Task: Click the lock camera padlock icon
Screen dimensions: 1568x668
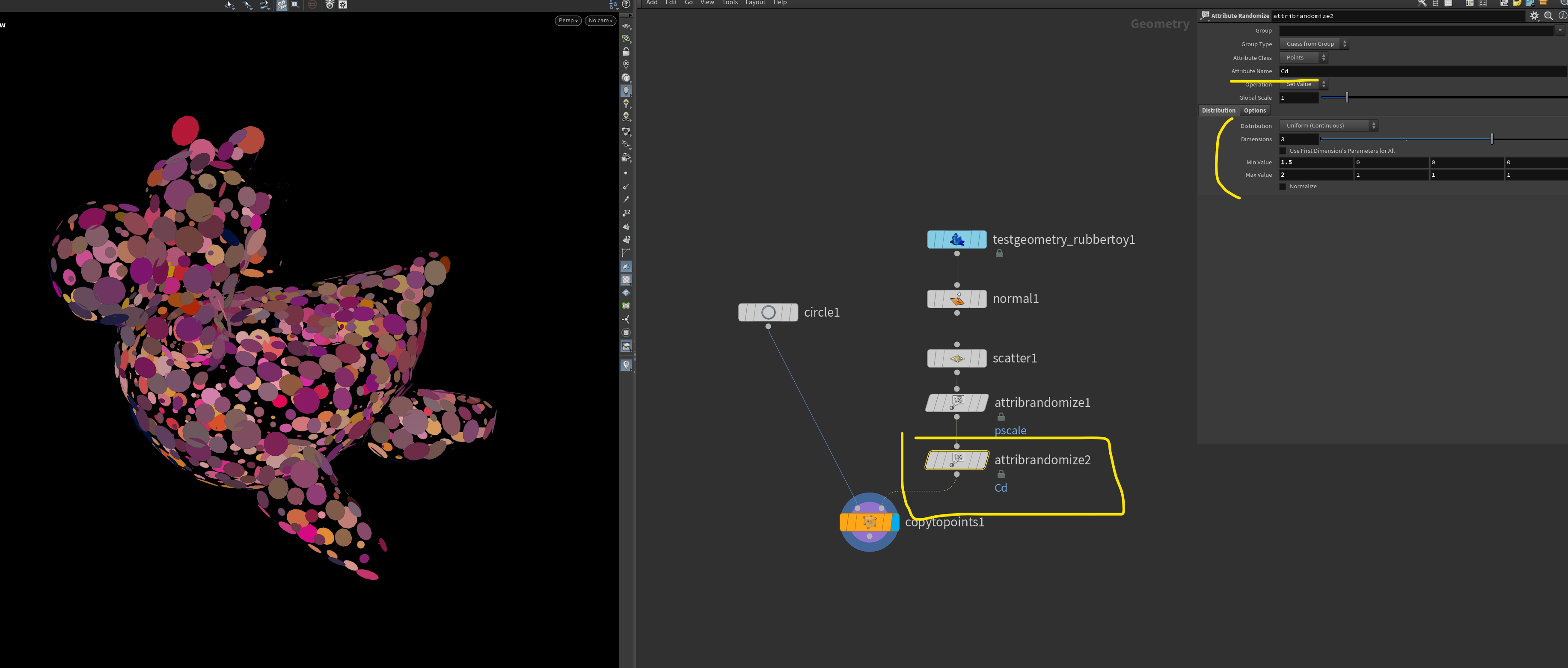Action: tap(626, 52)
